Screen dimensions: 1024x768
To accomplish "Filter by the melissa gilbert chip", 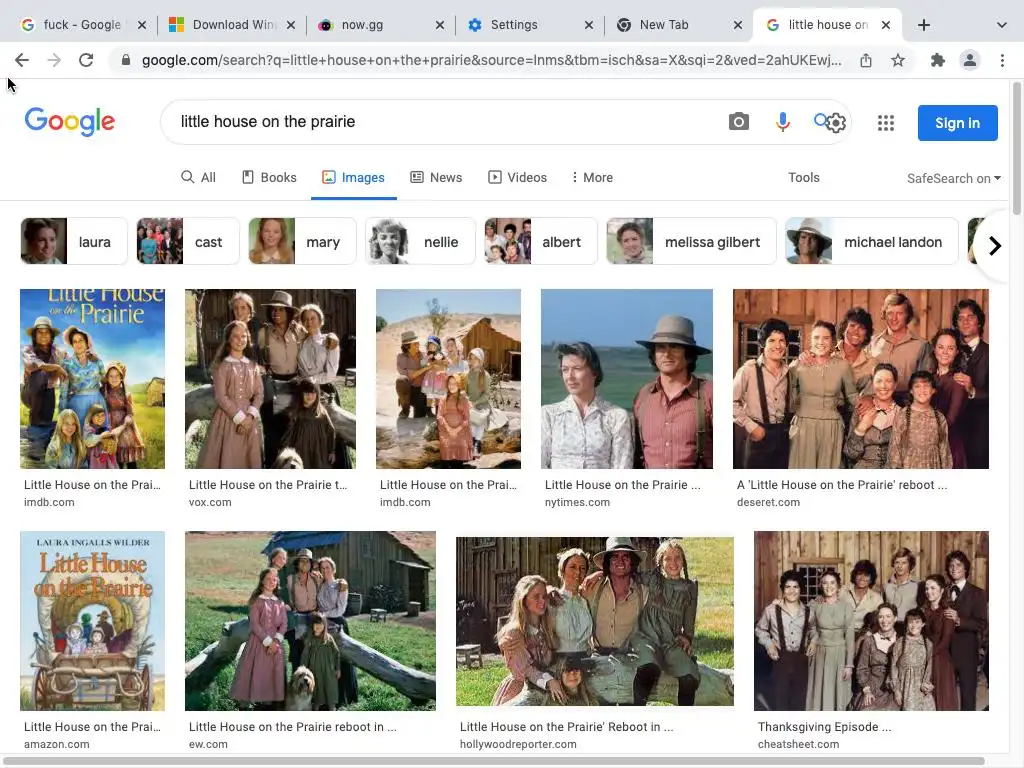I will [691, 242].
